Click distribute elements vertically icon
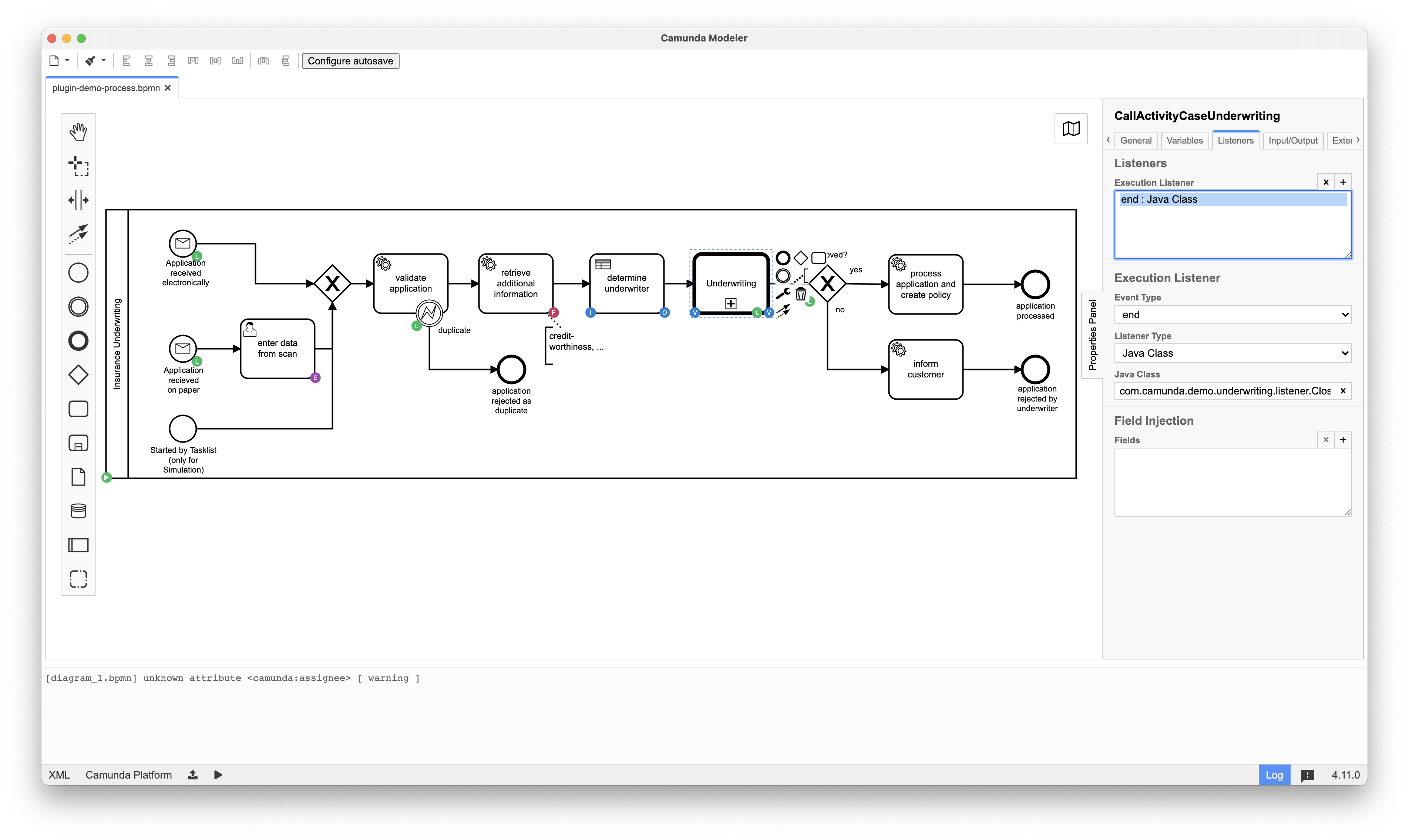Screen dimensions: 1409x840 (286, 61)
